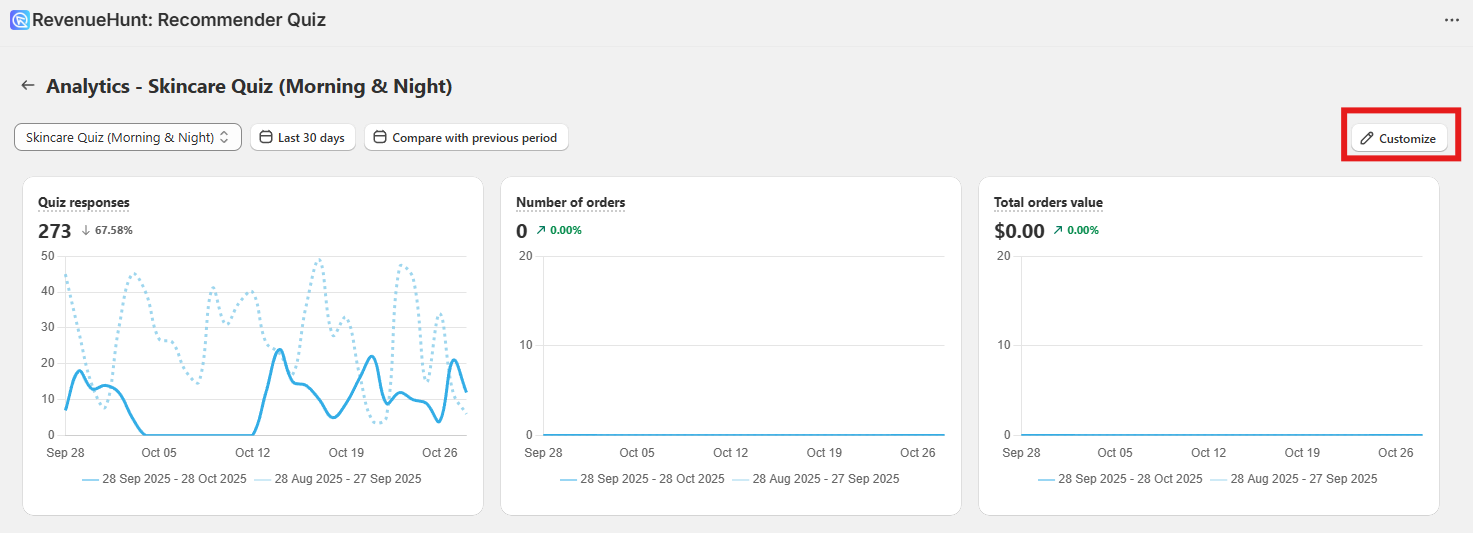This screenshot has height=533, width=1473.
Task: Open the Last 30 days date picker
Action: (303, 137)
